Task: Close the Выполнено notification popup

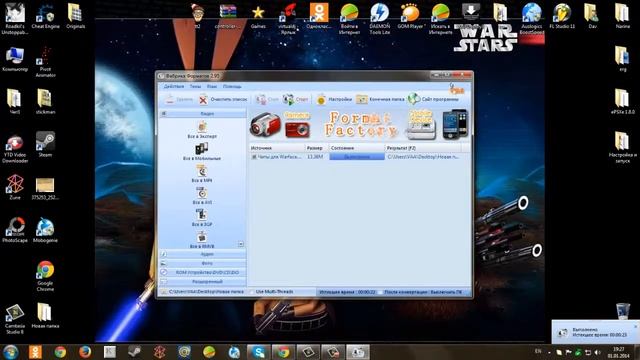Action: 636,327
